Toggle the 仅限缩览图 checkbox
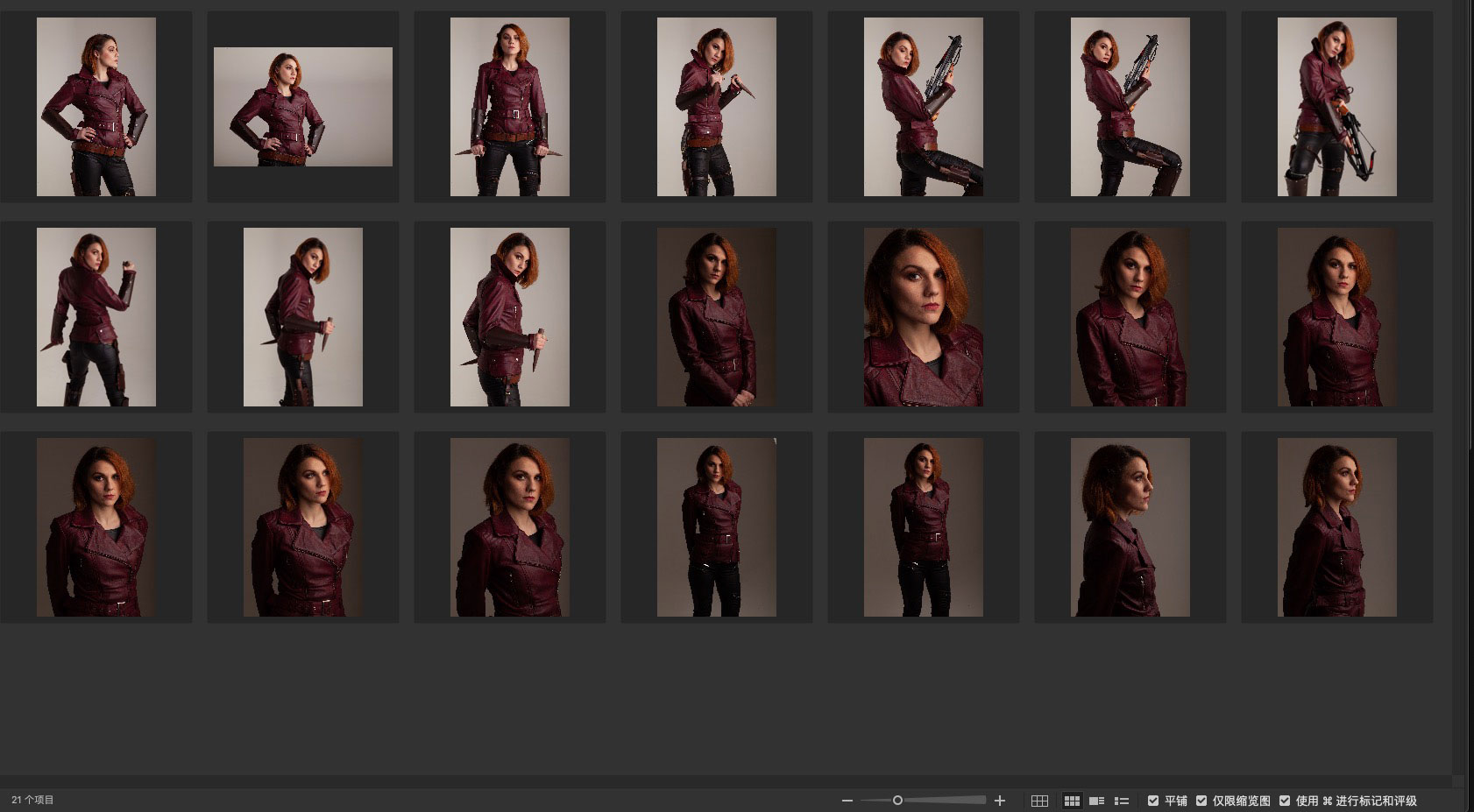 [1201, 801]
